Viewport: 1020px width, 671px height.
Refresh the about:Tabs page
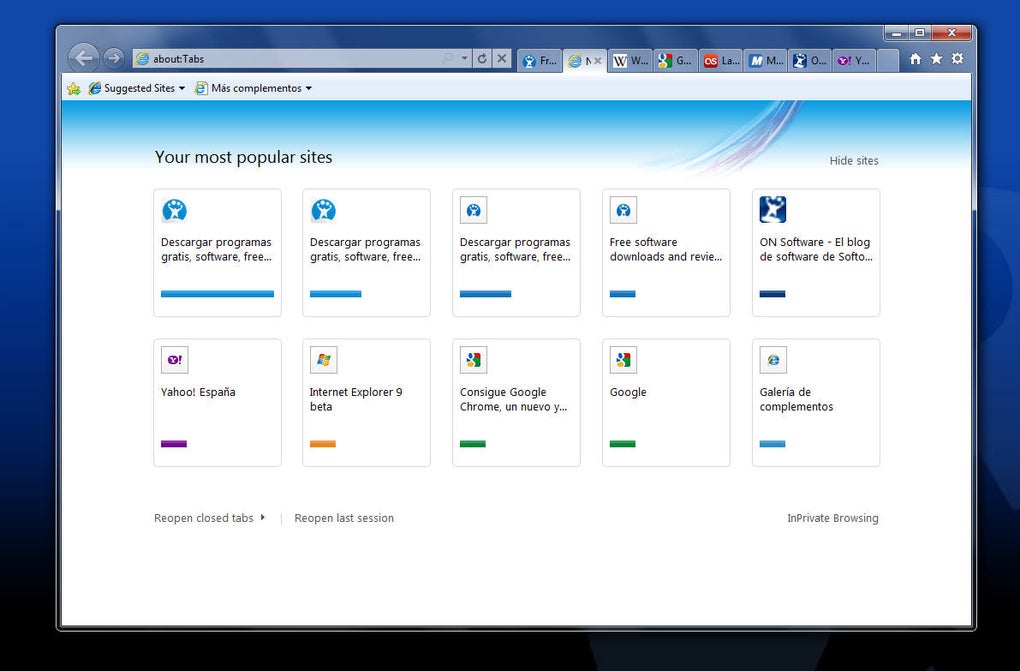(482, 58)
